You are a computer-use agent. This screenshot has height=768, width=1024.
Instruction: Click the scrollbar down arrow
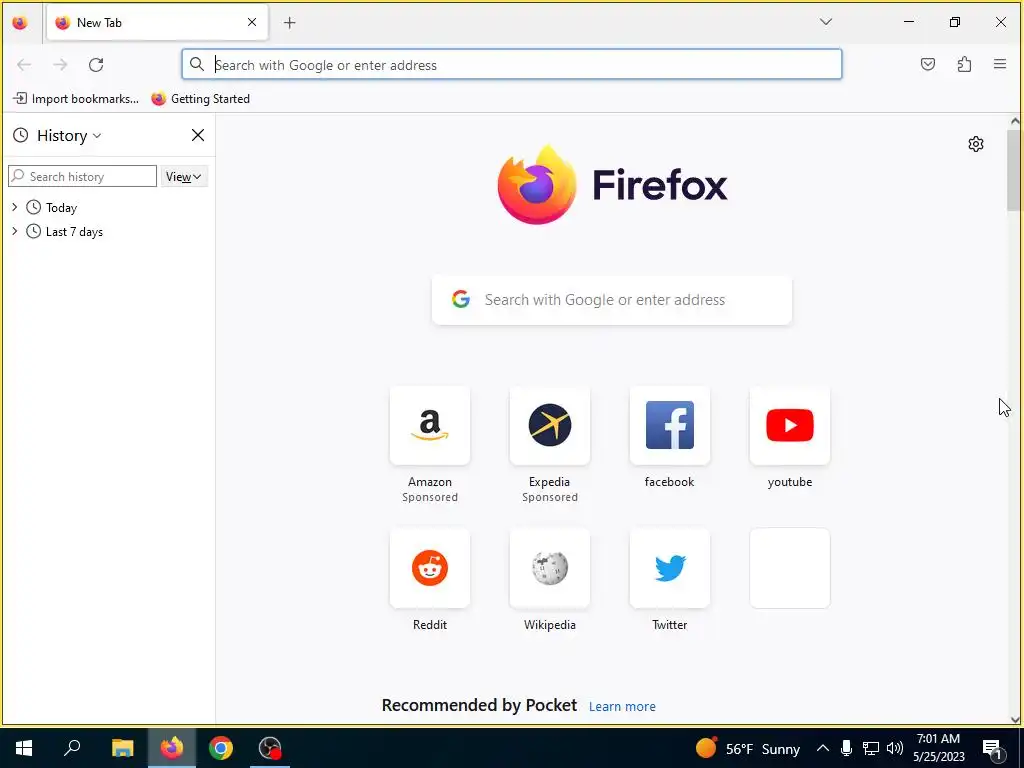[1014, 719]
